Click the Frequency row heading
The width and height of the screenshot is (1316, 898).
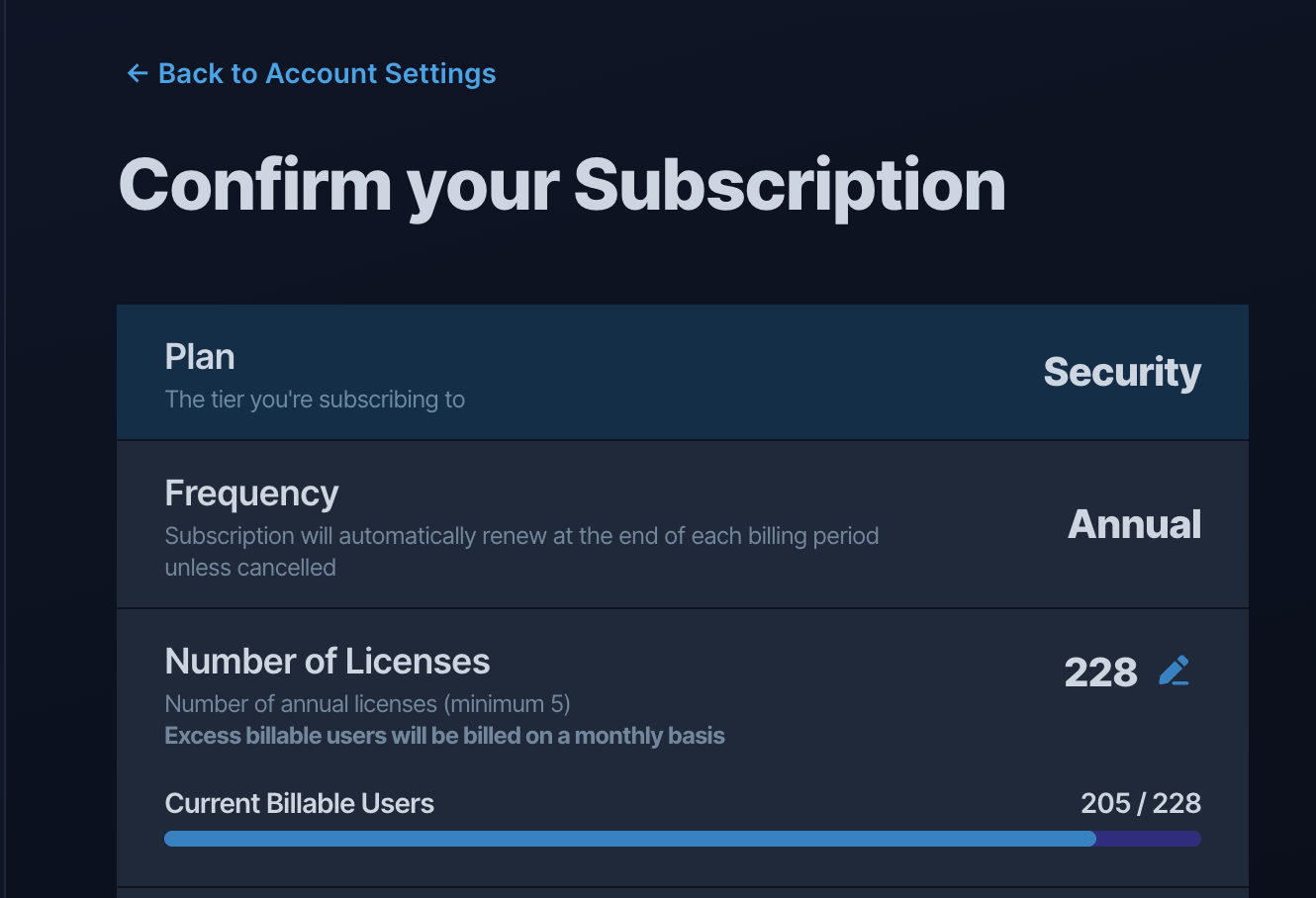click(x=251, y=494)
